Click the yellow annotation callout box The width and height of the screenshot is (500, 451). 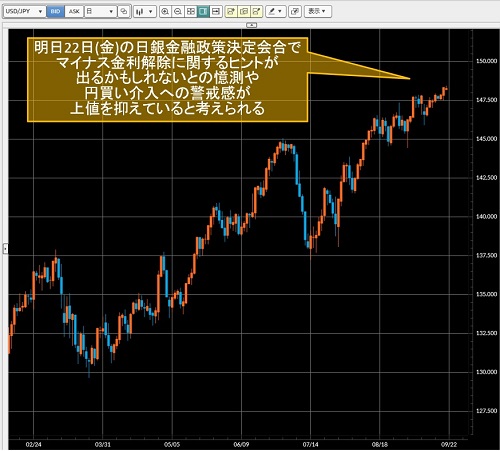(x=167, y=80)
